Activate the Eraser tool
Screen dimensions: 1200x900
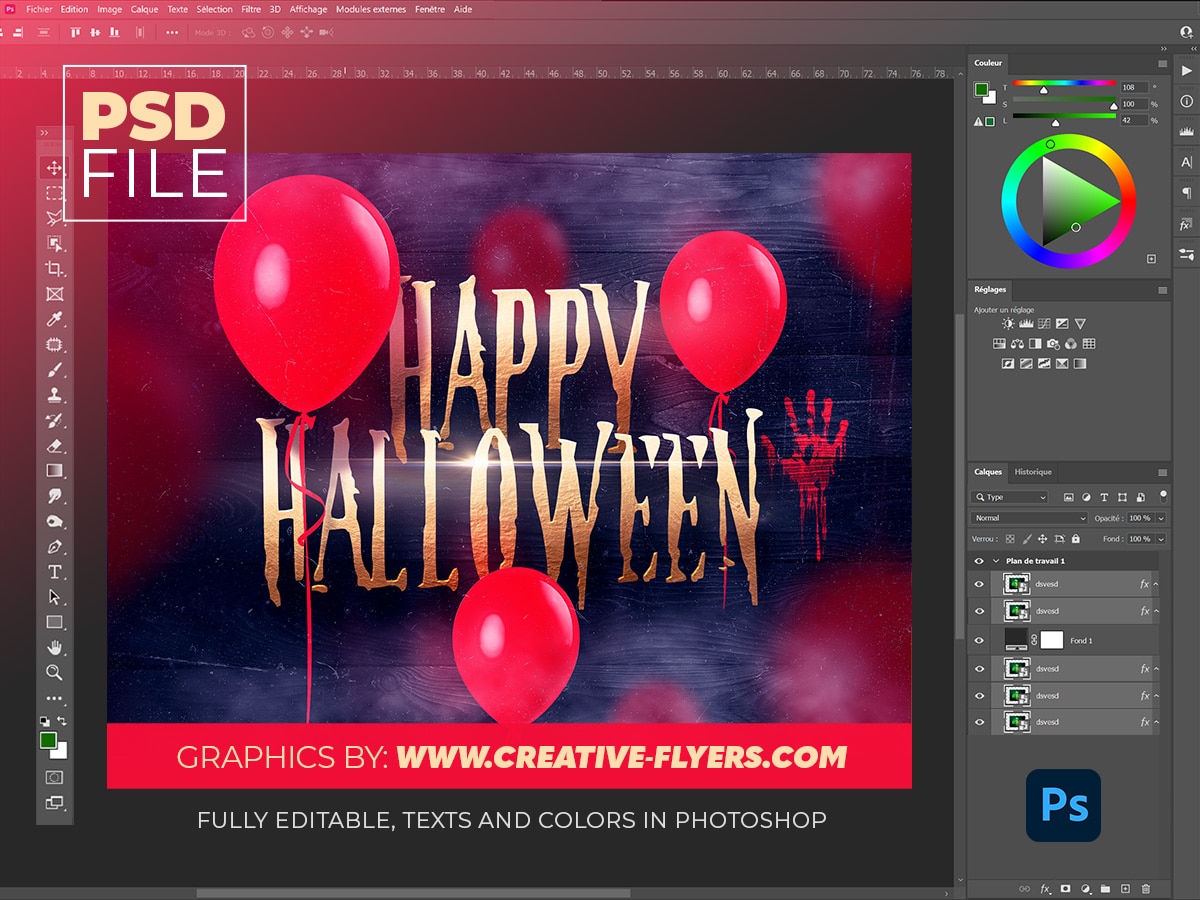pyautogui.click(x=55, y=446)
